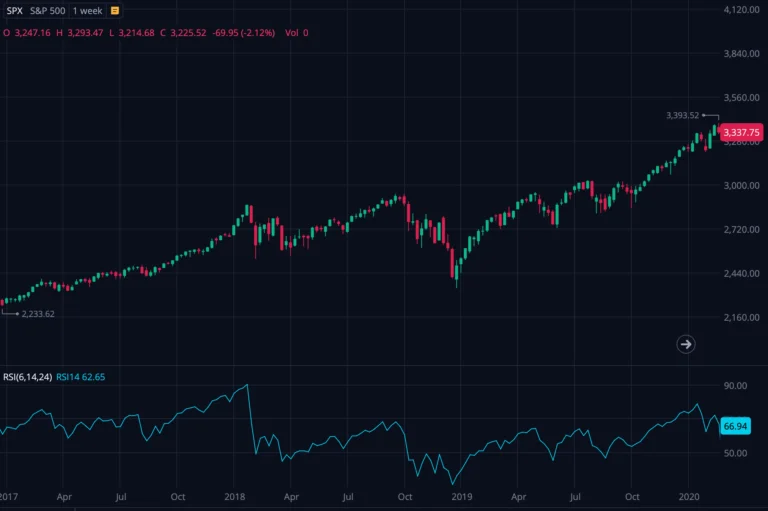Click the yellow note icon beside 1 week
The image size is (768, 511).
(115, 11)
